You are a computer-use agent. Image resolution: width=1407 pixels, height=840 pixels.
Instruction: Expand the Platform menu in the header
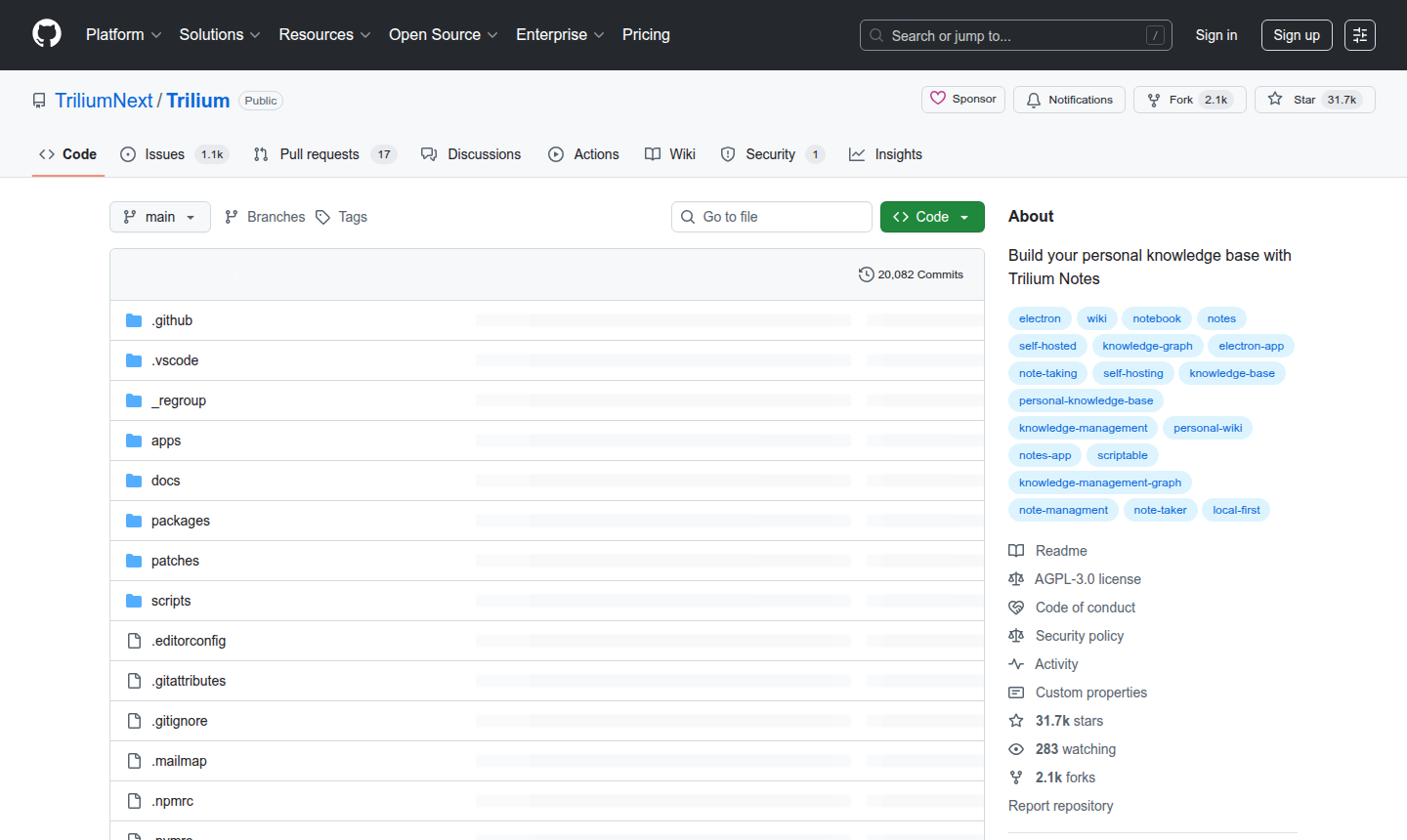pyautogui.click(x=123, y=34)
